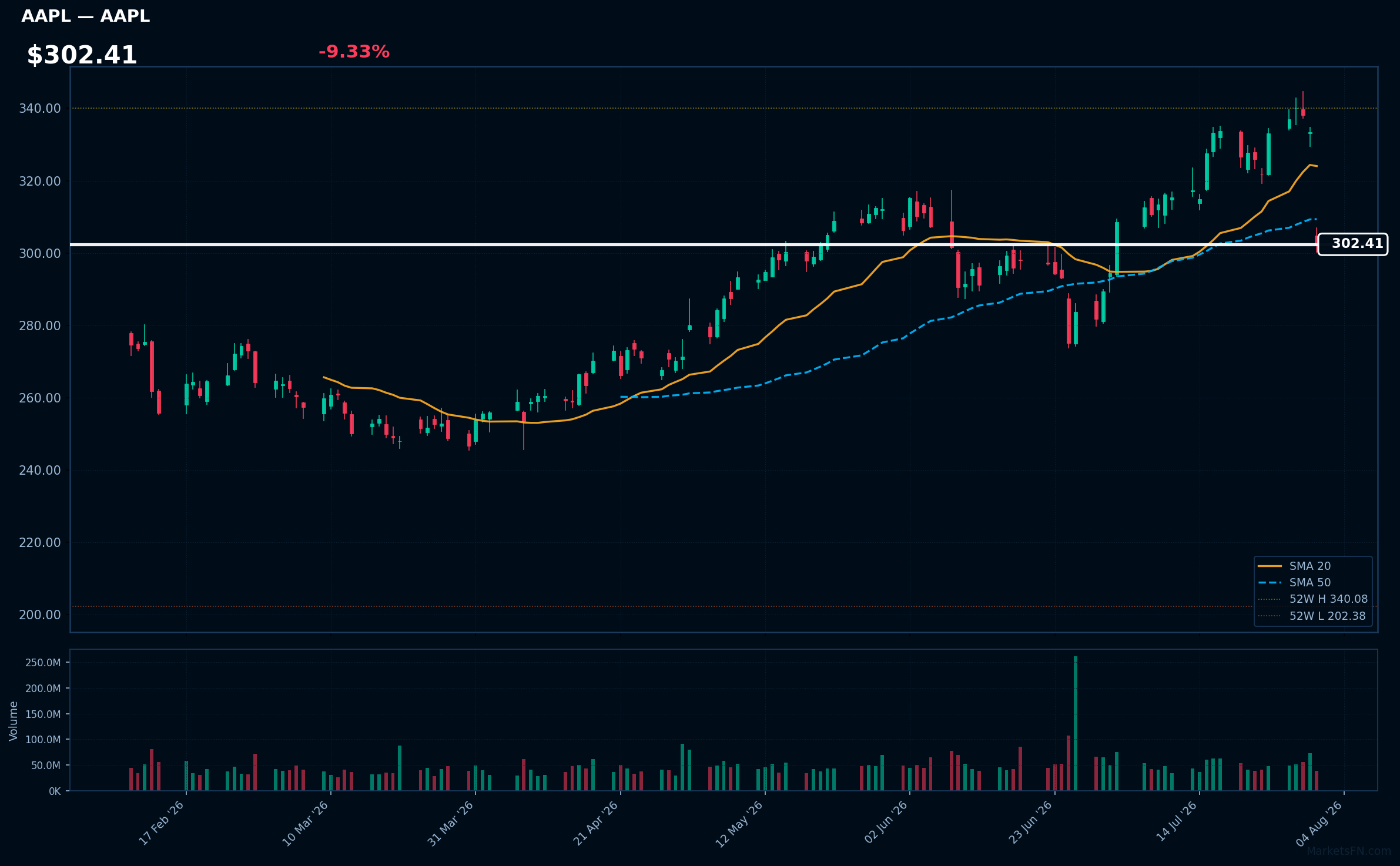
Task: Click the tallest volume bar above 250M
Action: coord(1076,723)
